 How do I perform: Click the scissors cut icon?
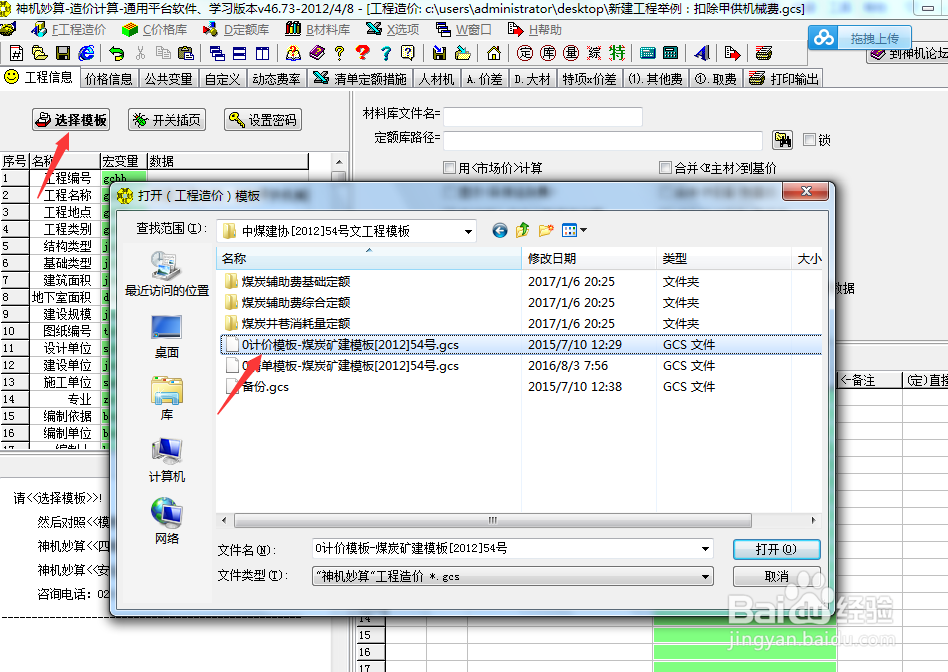140,53
